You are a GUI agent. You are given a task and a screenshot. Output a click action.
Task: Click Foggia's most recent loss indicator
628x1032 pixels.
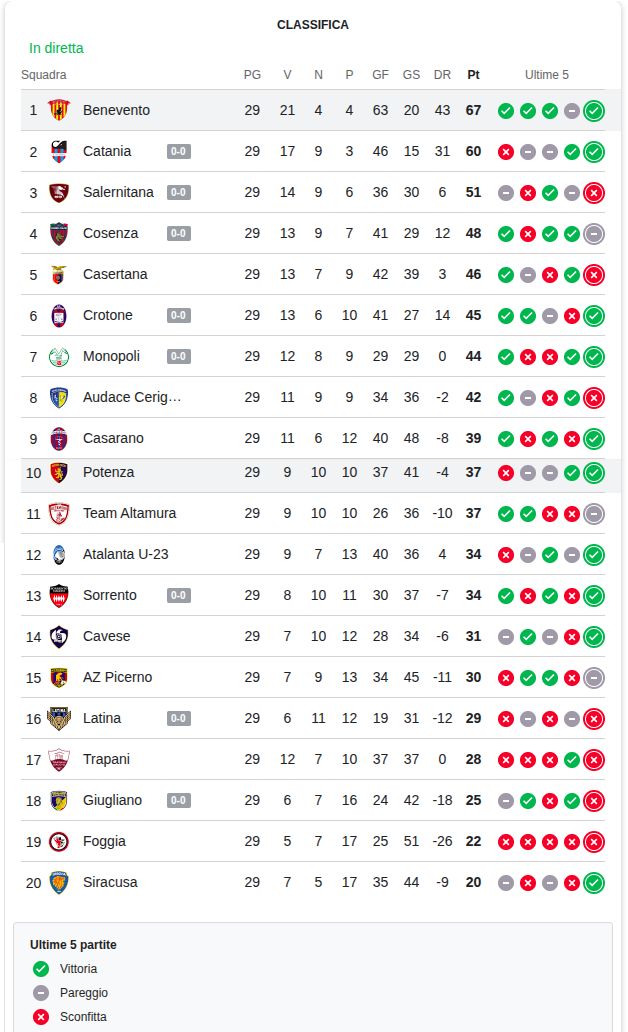[594, 841]
